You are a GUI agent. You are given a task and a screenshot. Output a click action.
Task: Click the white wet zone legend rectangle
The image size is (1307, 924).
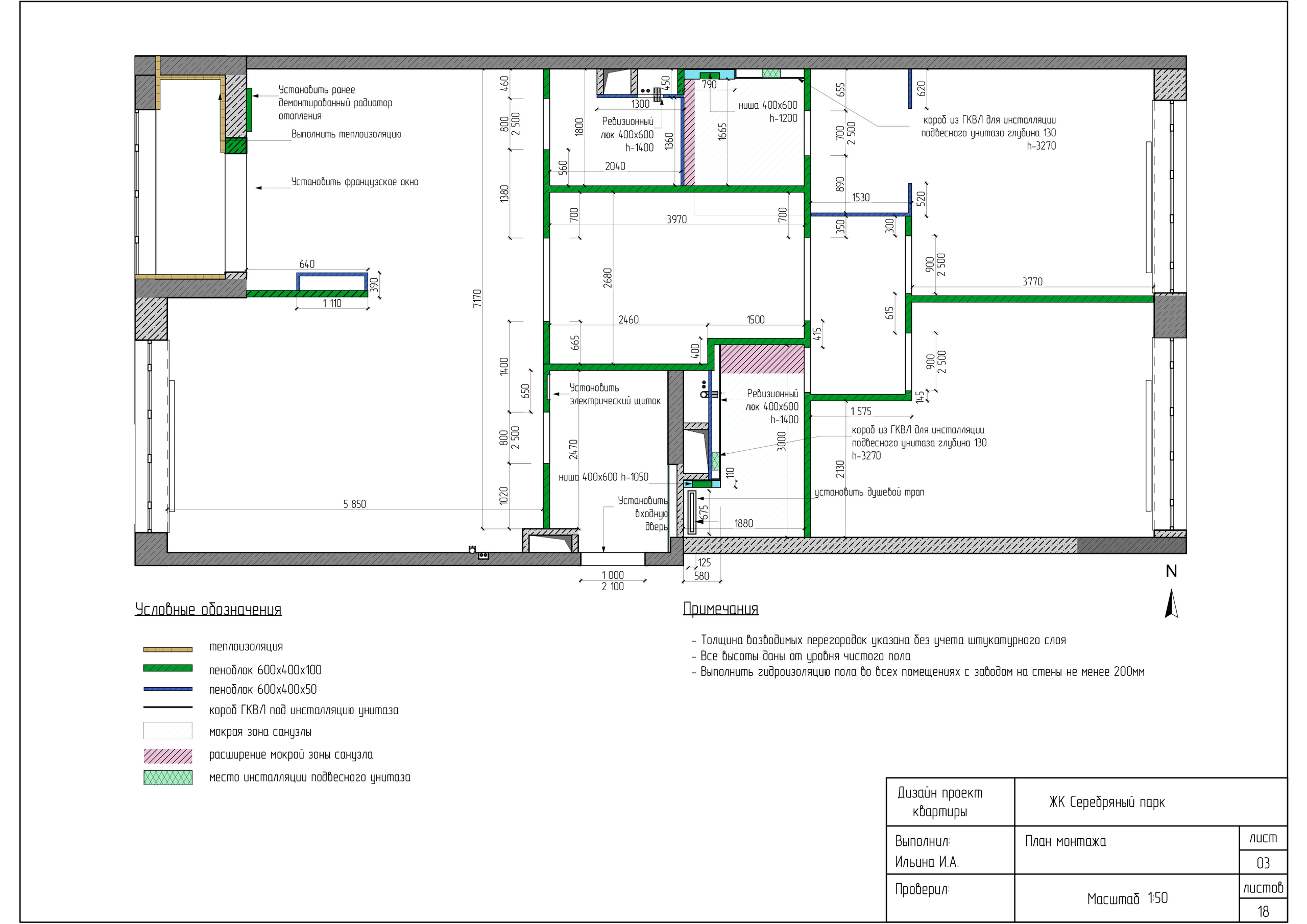(x=167, y=731)
